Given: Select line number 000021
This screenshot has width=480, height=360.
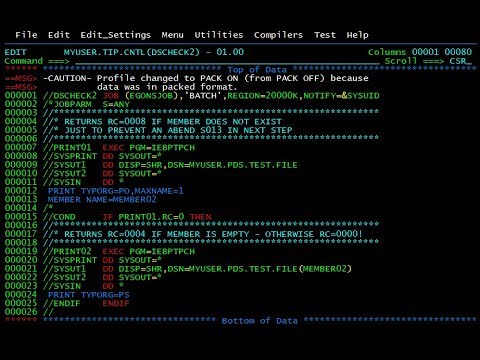Looking at the screenshot, I should click(21, 269).
